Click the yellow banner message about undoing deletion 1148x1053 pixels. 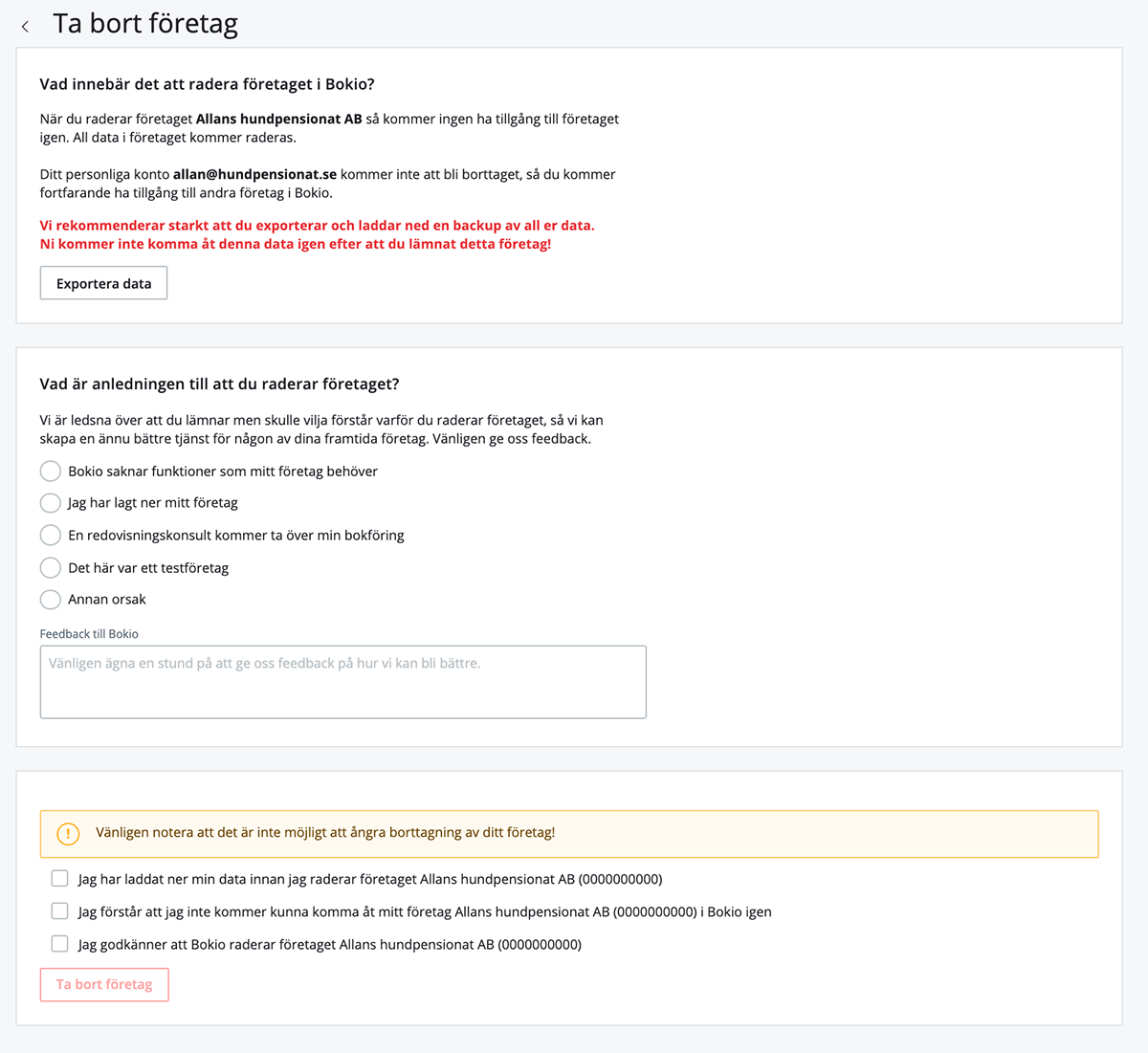[x=325, y=833]
